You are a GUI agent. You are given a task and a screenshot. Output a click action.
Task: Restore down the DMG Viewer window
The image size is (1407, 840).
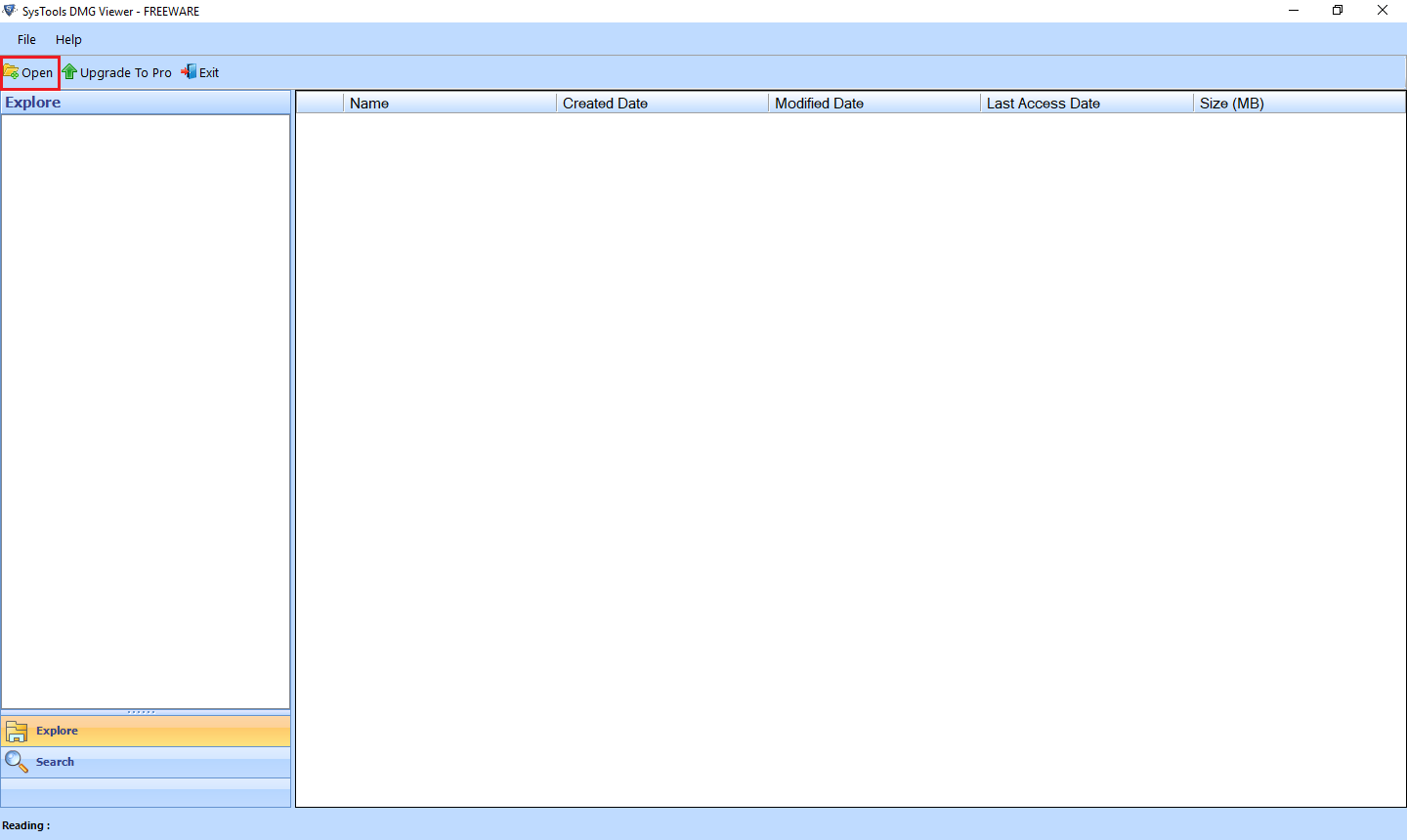point(1338,11)
